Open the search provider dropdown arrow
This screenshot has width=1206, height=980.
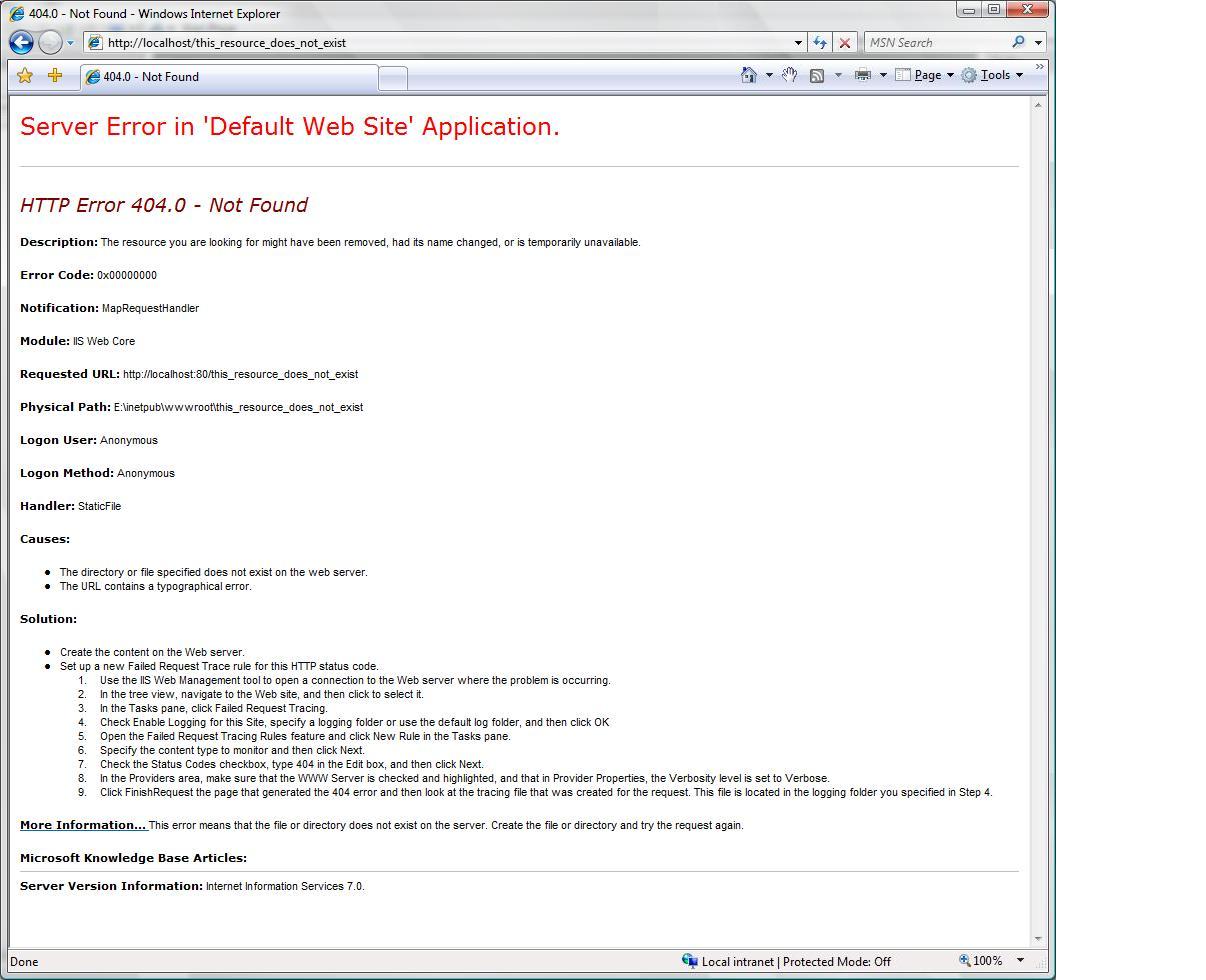point(1038,42)
